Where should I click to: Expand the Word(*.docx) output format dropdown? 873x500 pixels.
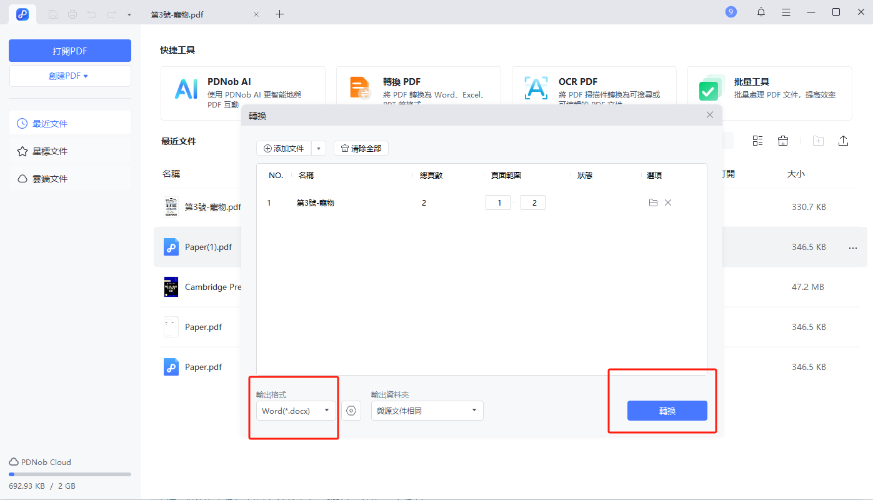[x=295, y=411]
